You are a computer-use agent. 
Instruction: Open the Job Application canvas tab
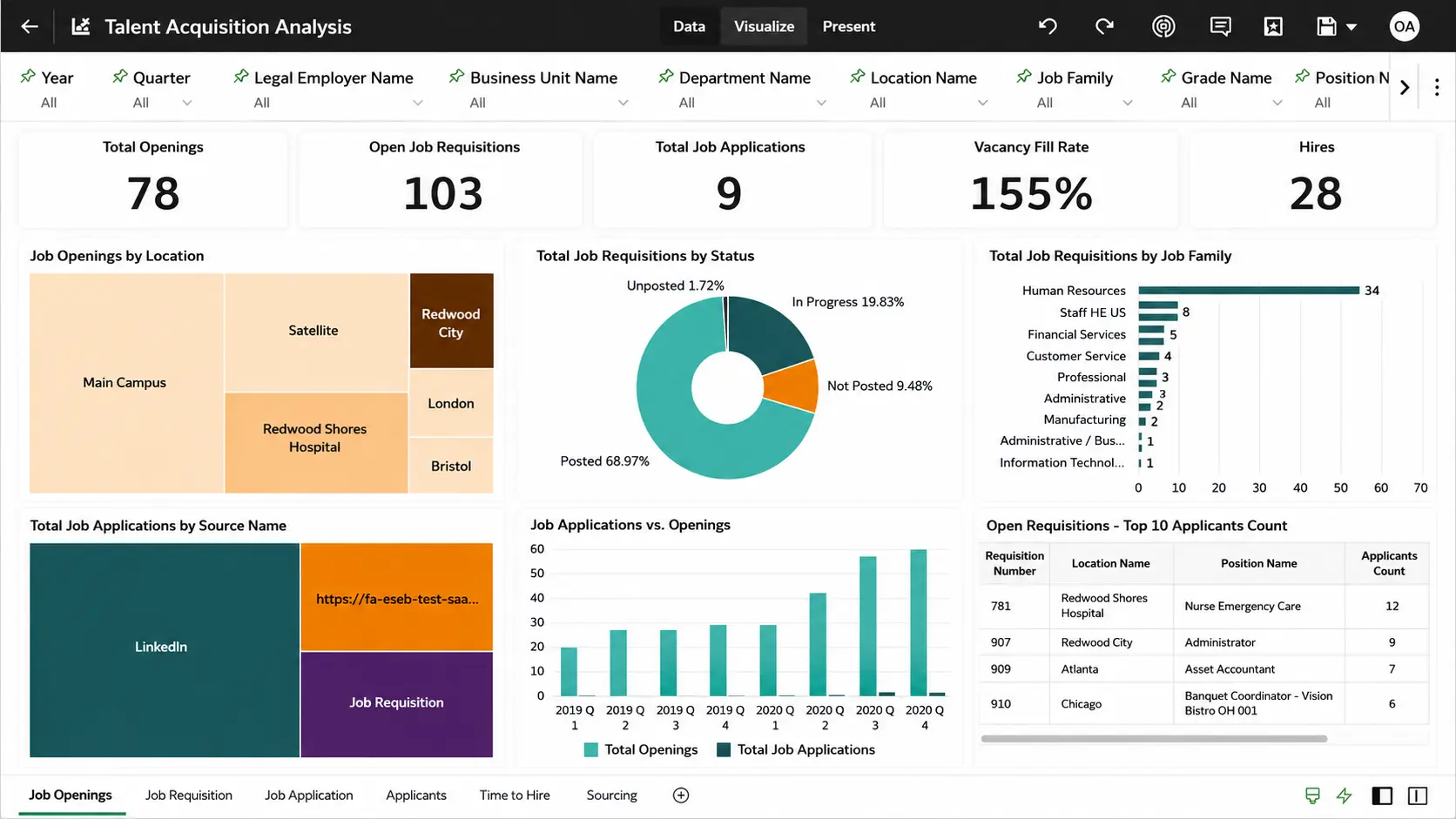[x=309, y=795]
